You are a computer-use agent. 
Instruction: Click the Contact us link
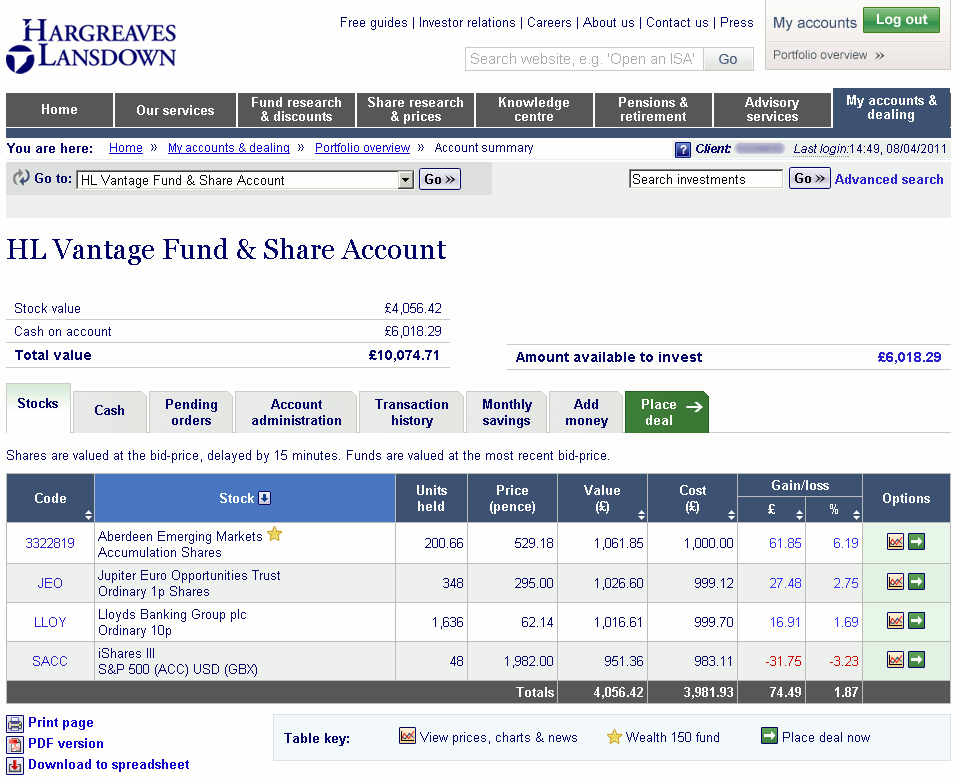[677, 23]
